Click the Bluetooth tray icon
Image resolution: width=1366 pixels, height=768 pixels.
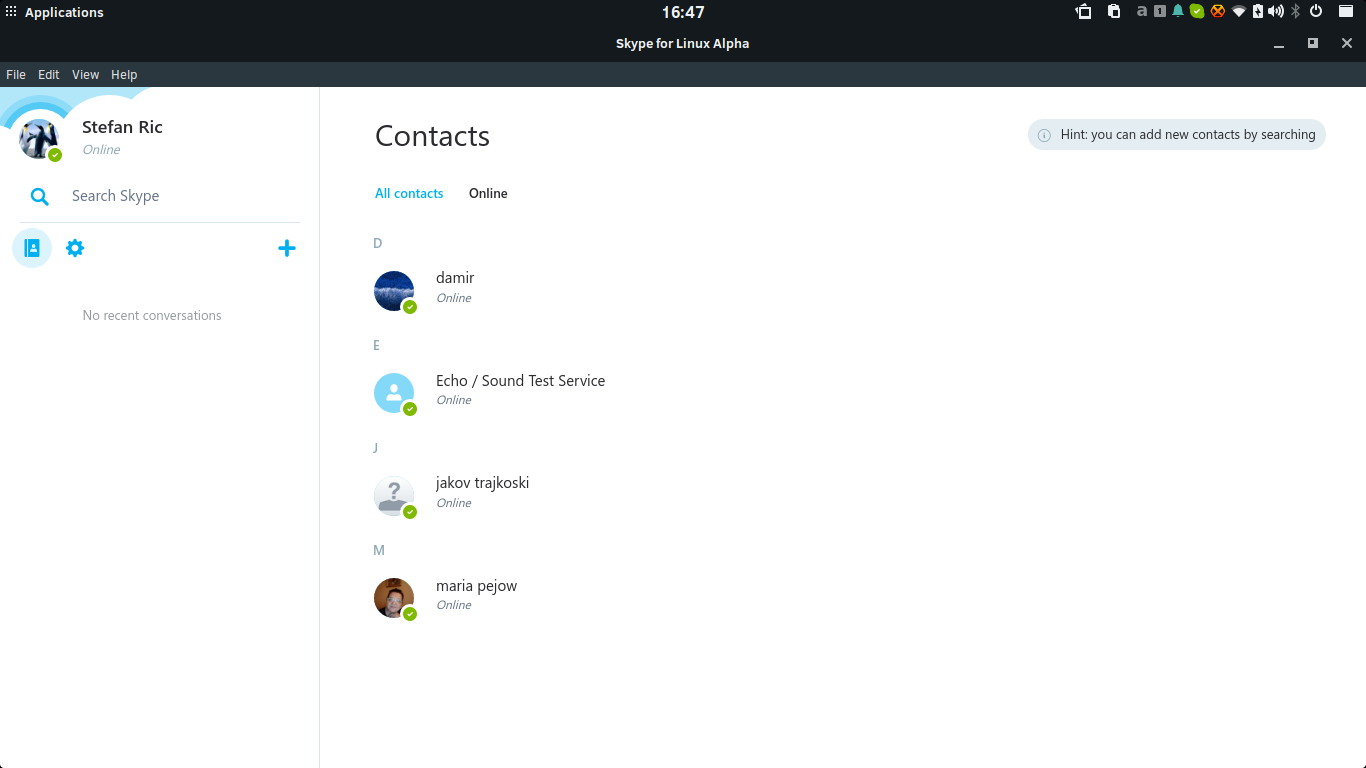1295,11
